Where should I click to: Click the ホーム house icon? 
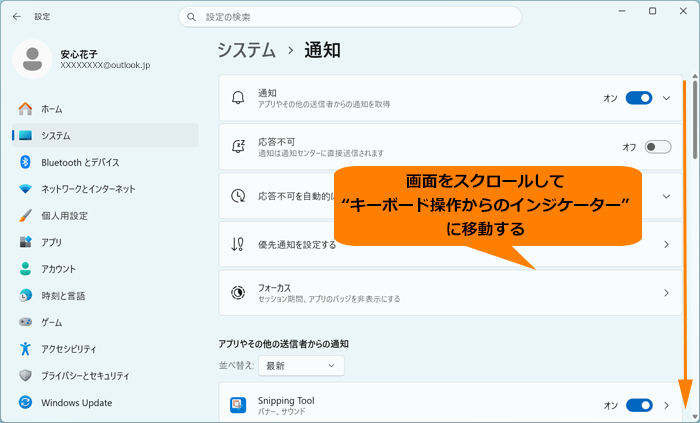(x=25, y=108)
